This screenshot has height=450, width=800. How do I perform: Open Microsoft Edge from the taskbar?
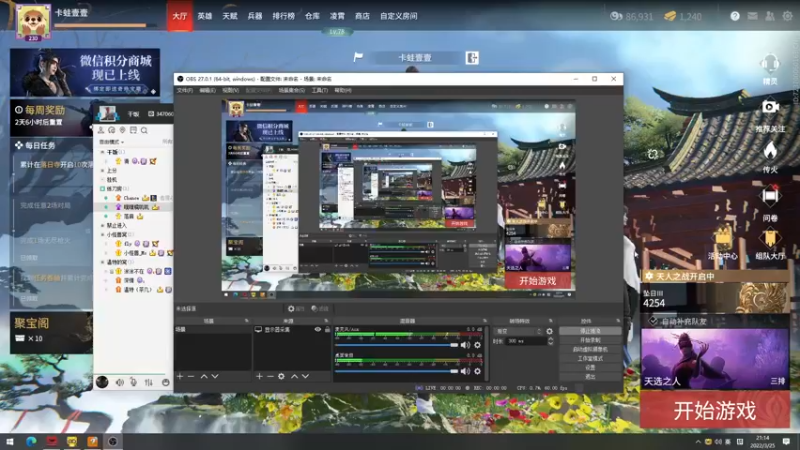pos(31,441)
